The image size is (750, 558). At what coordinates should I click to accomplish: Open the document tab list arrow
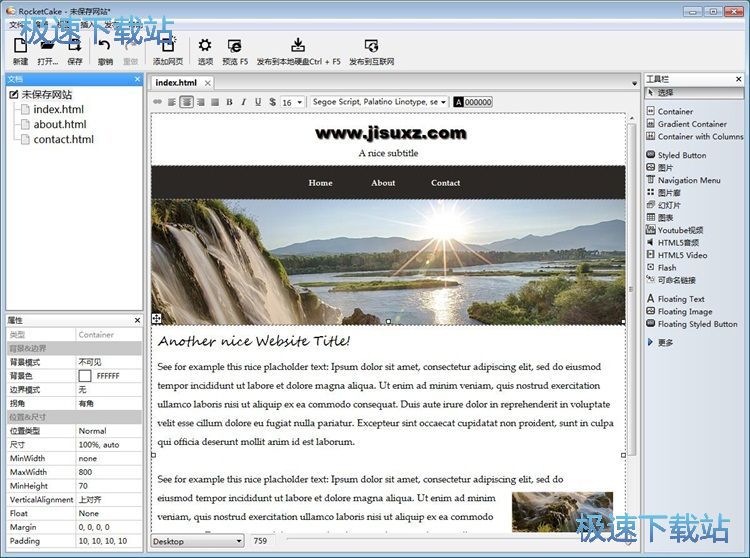point(634,83)
